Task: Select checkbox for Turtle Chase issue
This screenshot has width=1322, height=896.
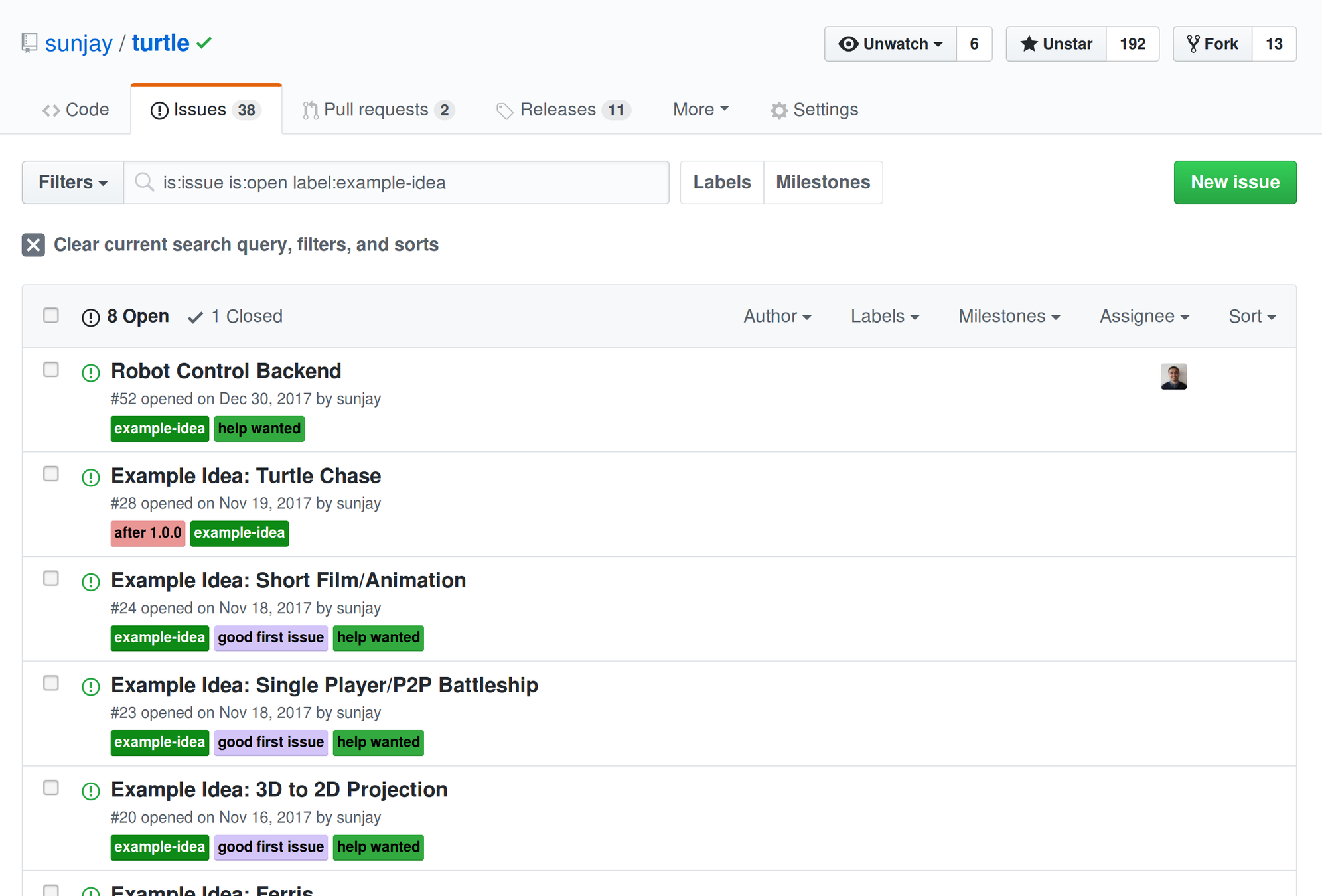Action: click(51, 474)
